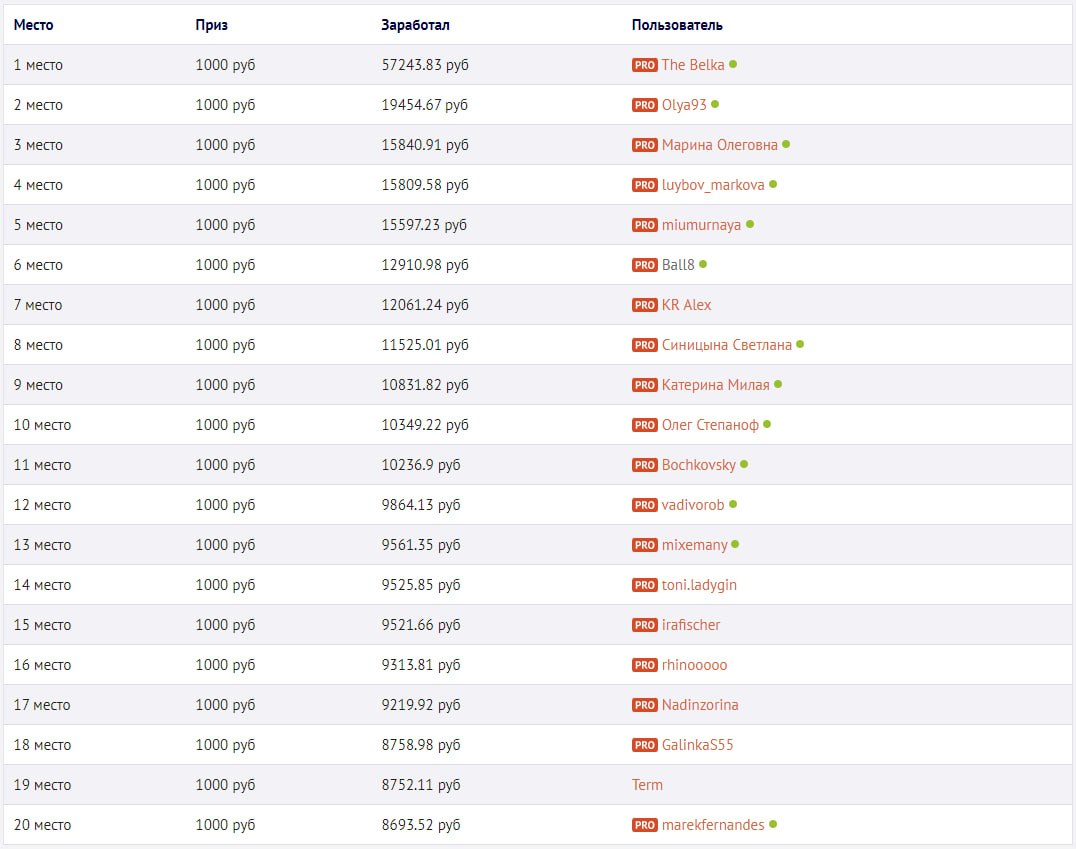Screen dimensions: 1076x849
Task: Click the 57243.83 руб earnings cell
Action: tap(425, 65)
